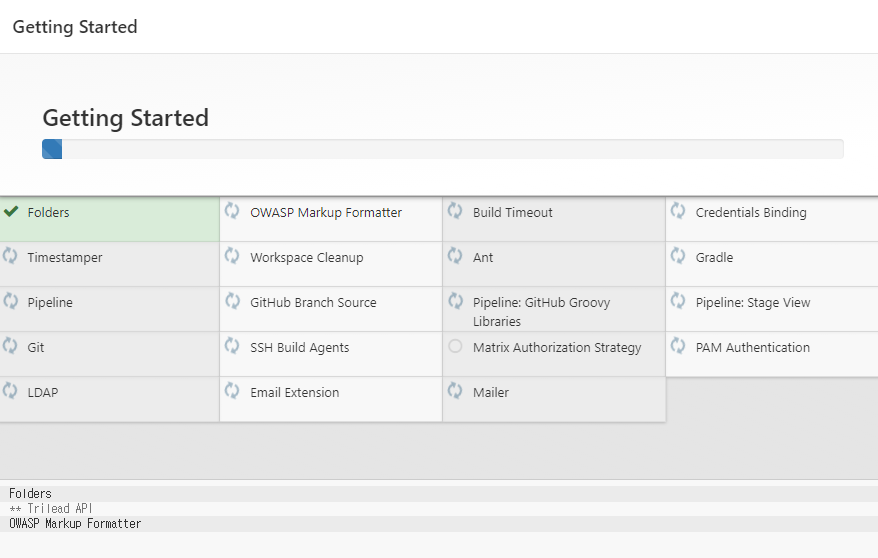
Task: Click the spinner icon beside SSH Build Agents
Action: click(232, 346)
